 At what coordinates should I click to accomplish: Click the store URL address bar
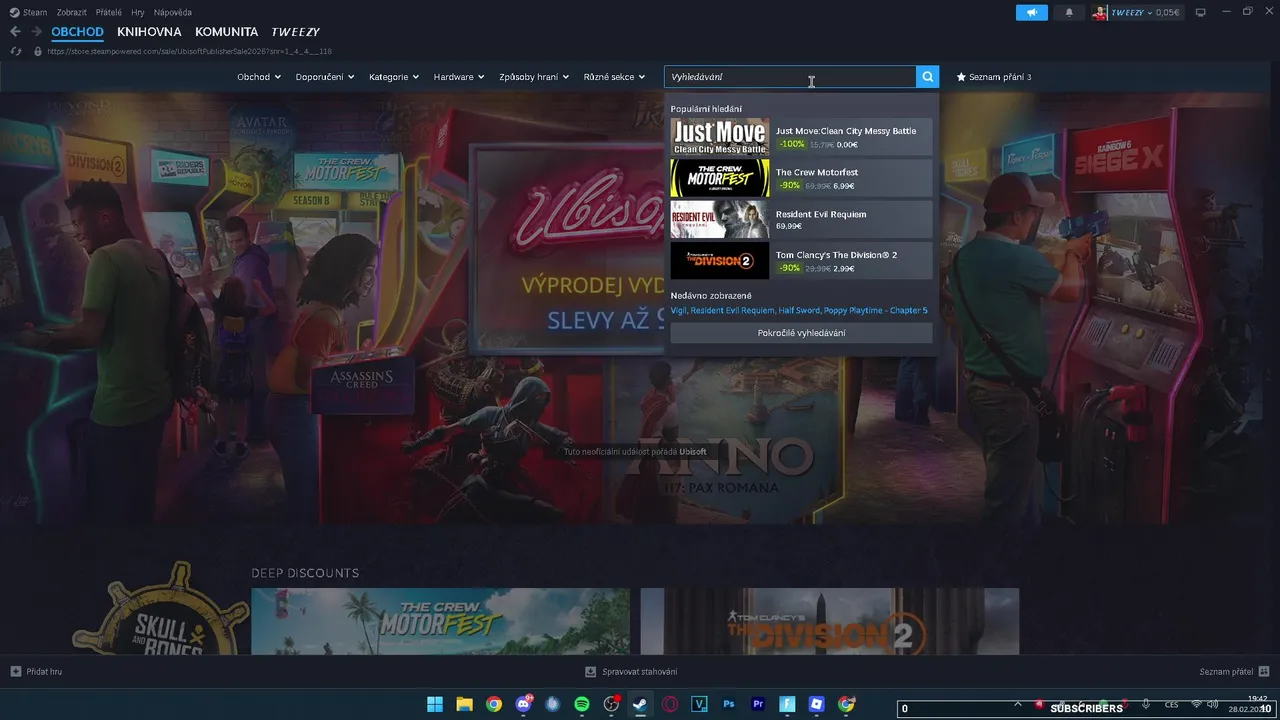pyautogui.click(x=189, y=51)
